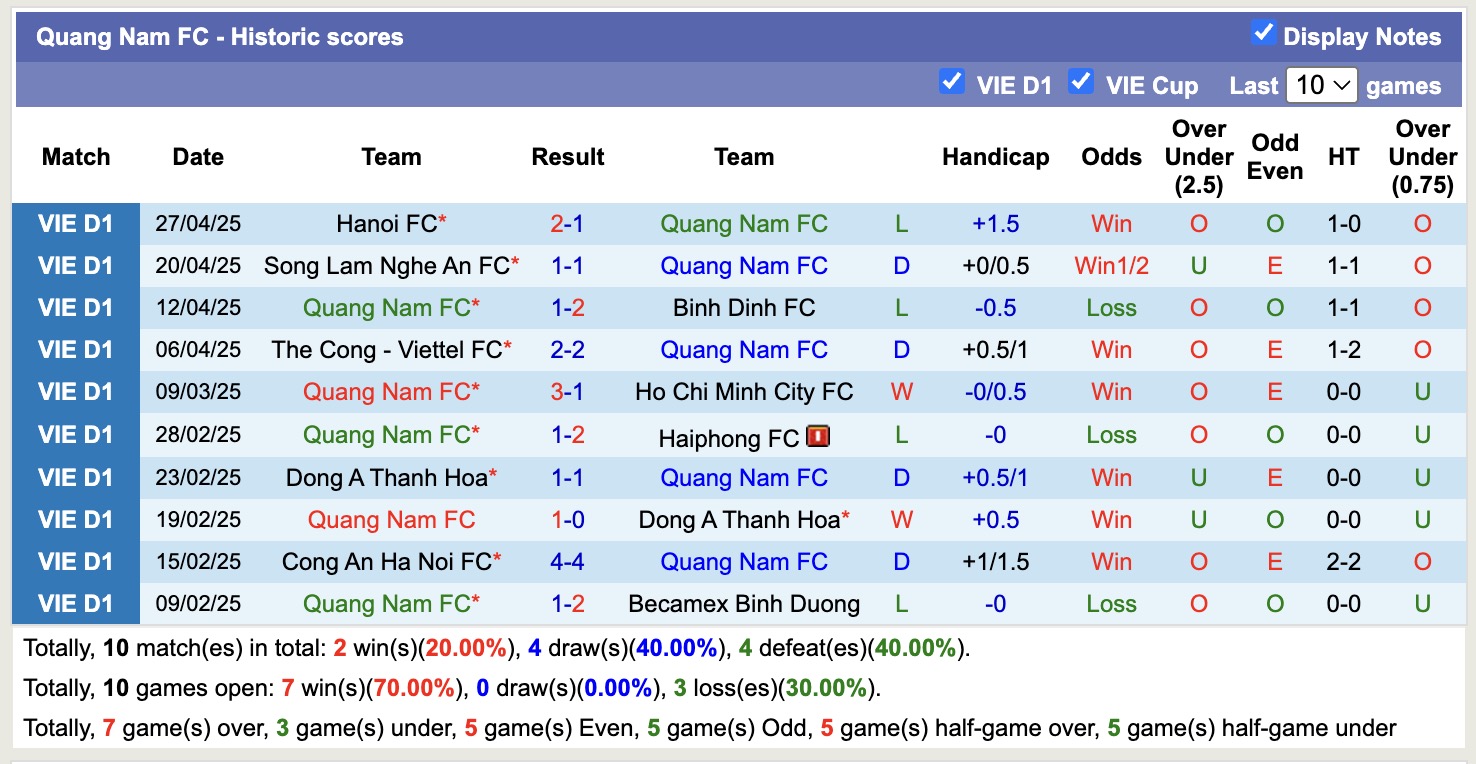
Task: Open the Hanoi FC team page
Action: (x=384, y=223)
